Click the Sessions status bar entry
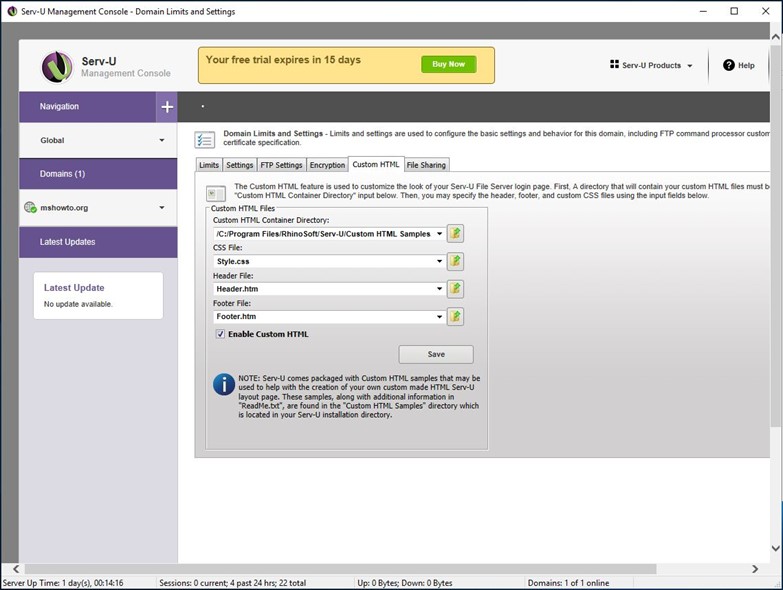783x590 pixels. [233, 583]
